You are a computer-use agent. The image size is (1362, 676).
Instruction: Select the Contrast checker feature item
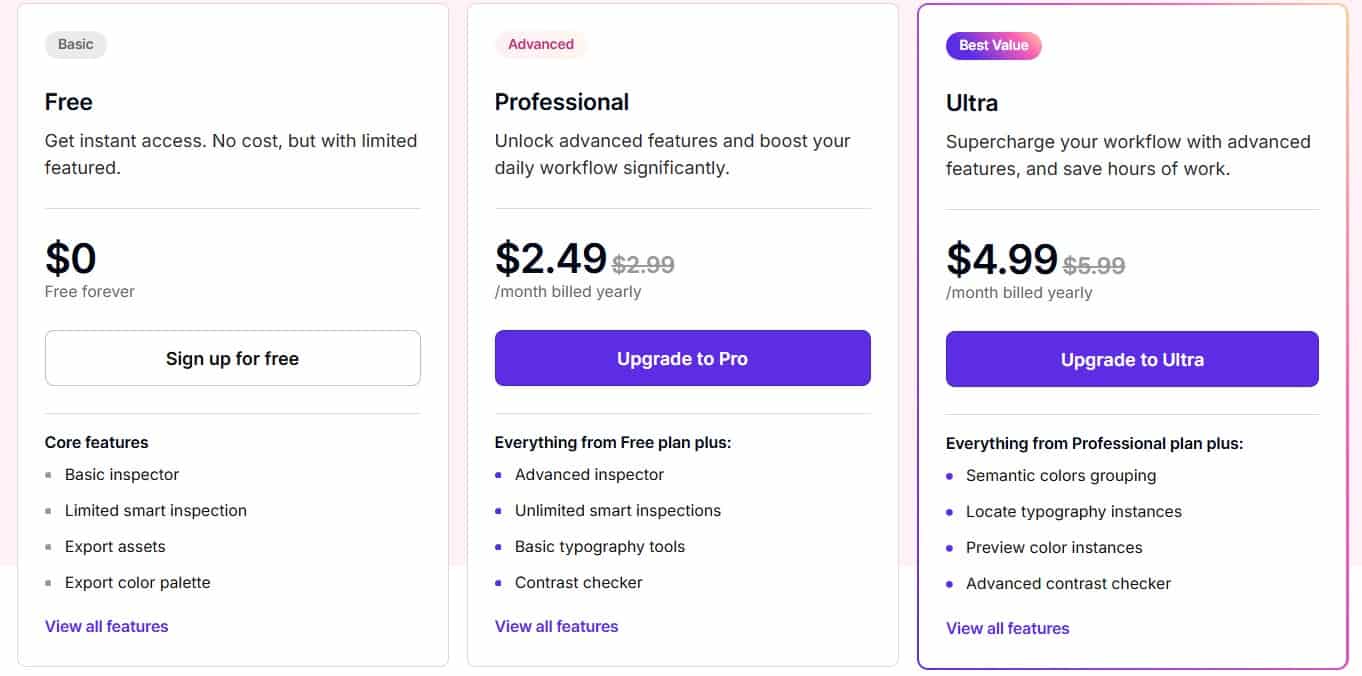tap(579, 582)
